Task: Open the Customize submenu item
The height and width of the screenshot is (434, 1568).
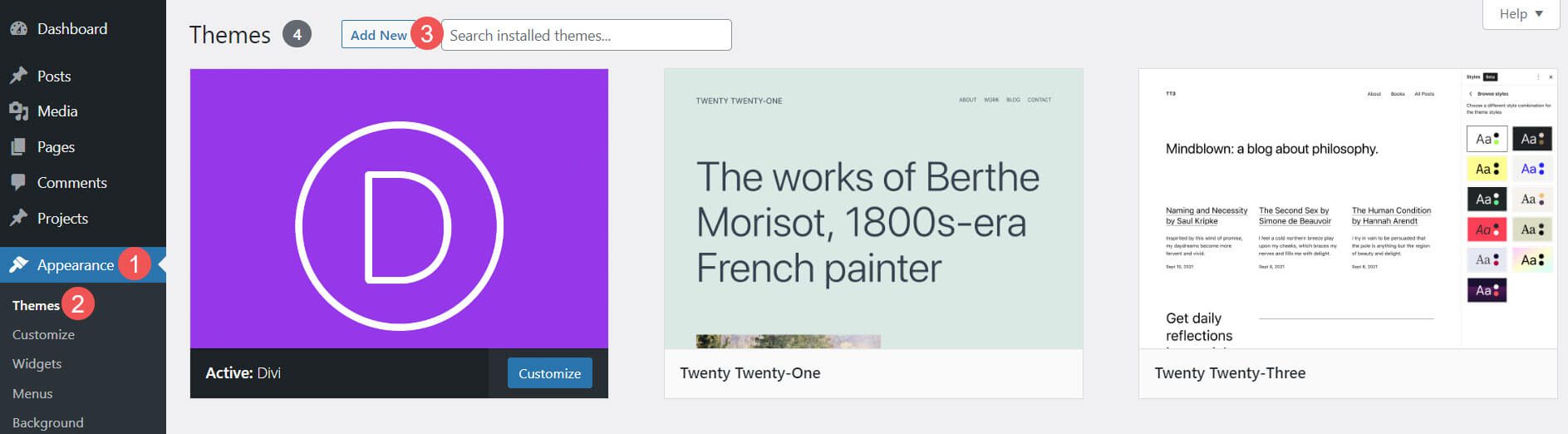Action: coord(43,334)
